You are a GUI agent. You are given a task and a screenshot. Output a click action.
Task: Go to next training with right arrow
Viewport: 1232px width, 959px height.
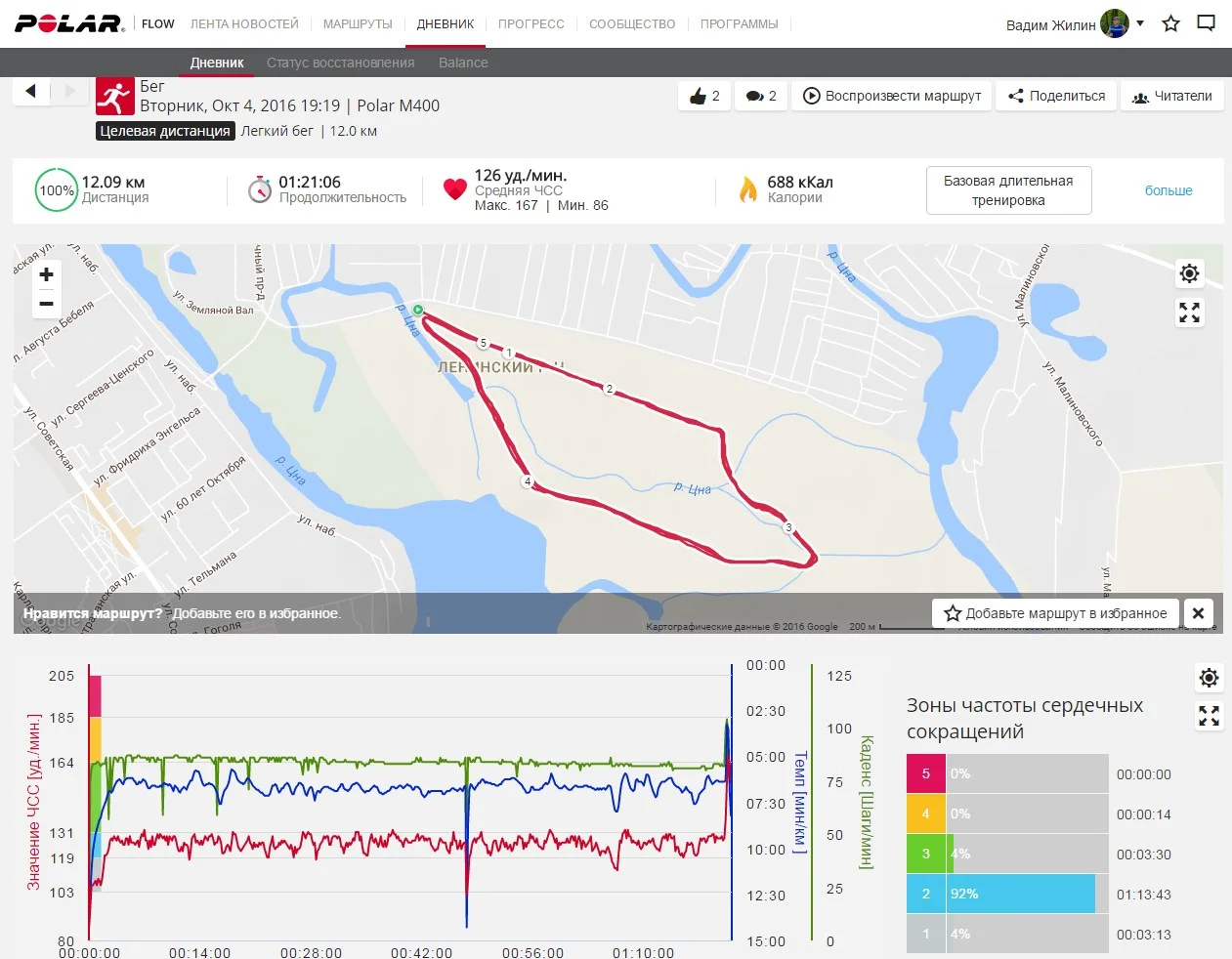click(x=69, y=91)
